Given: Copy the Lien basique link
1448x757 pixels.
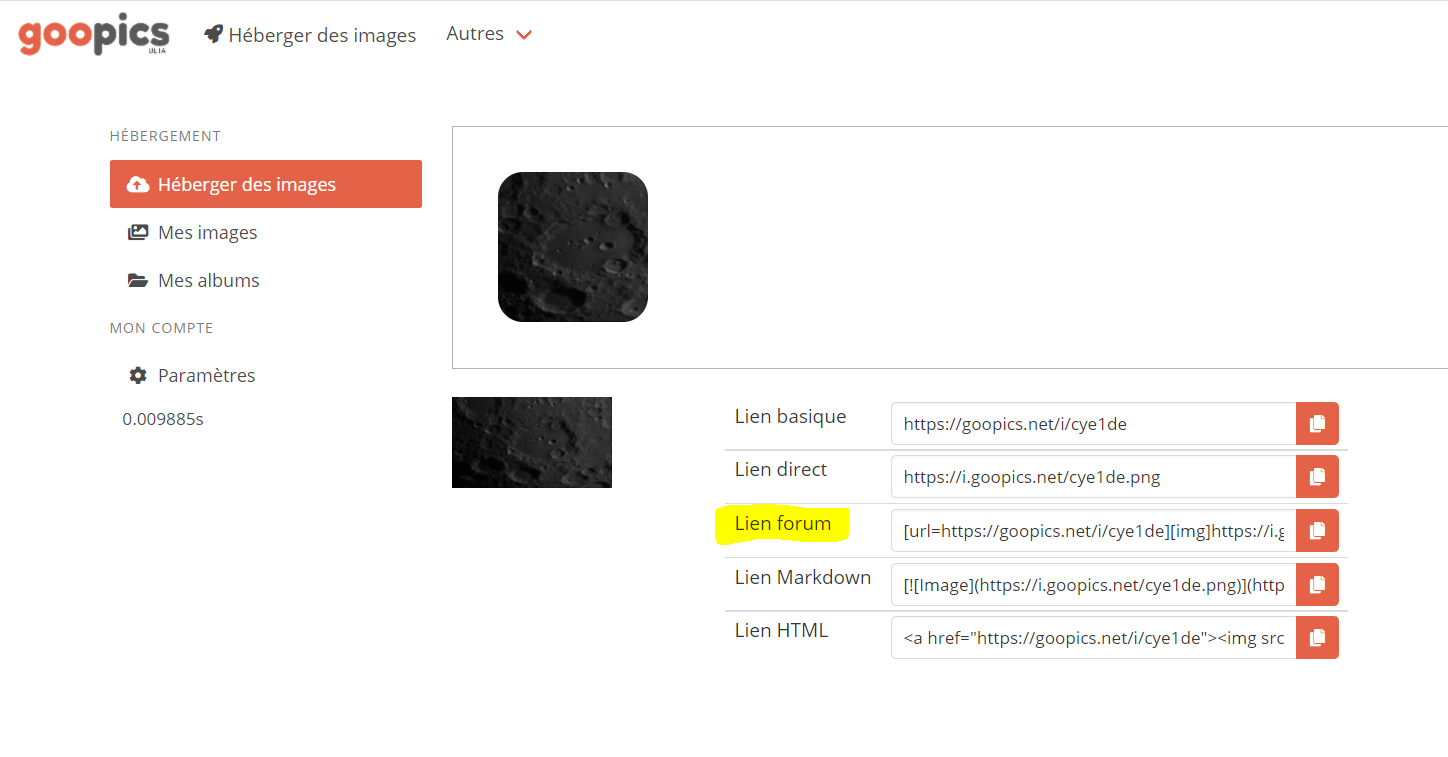Looking at the screenshot, I should coord(1317,424).
